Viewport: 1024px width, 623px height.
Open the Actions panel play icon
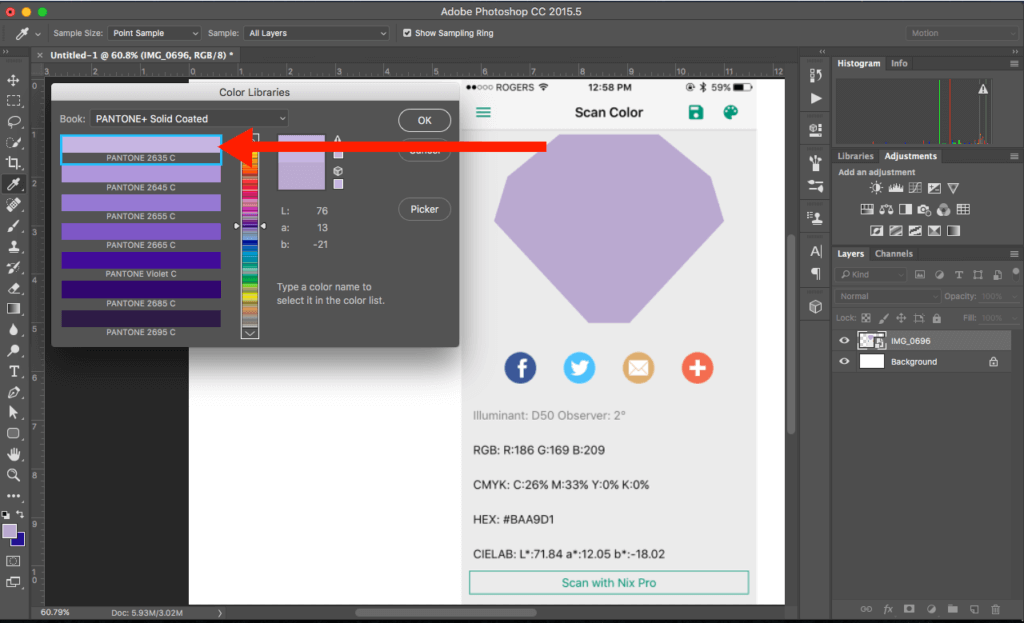point(816,99)
